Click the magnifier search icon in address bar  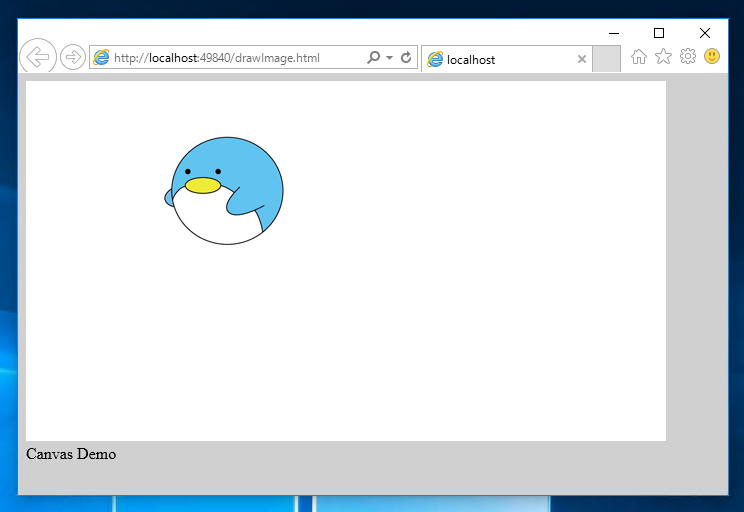[374, 57]
